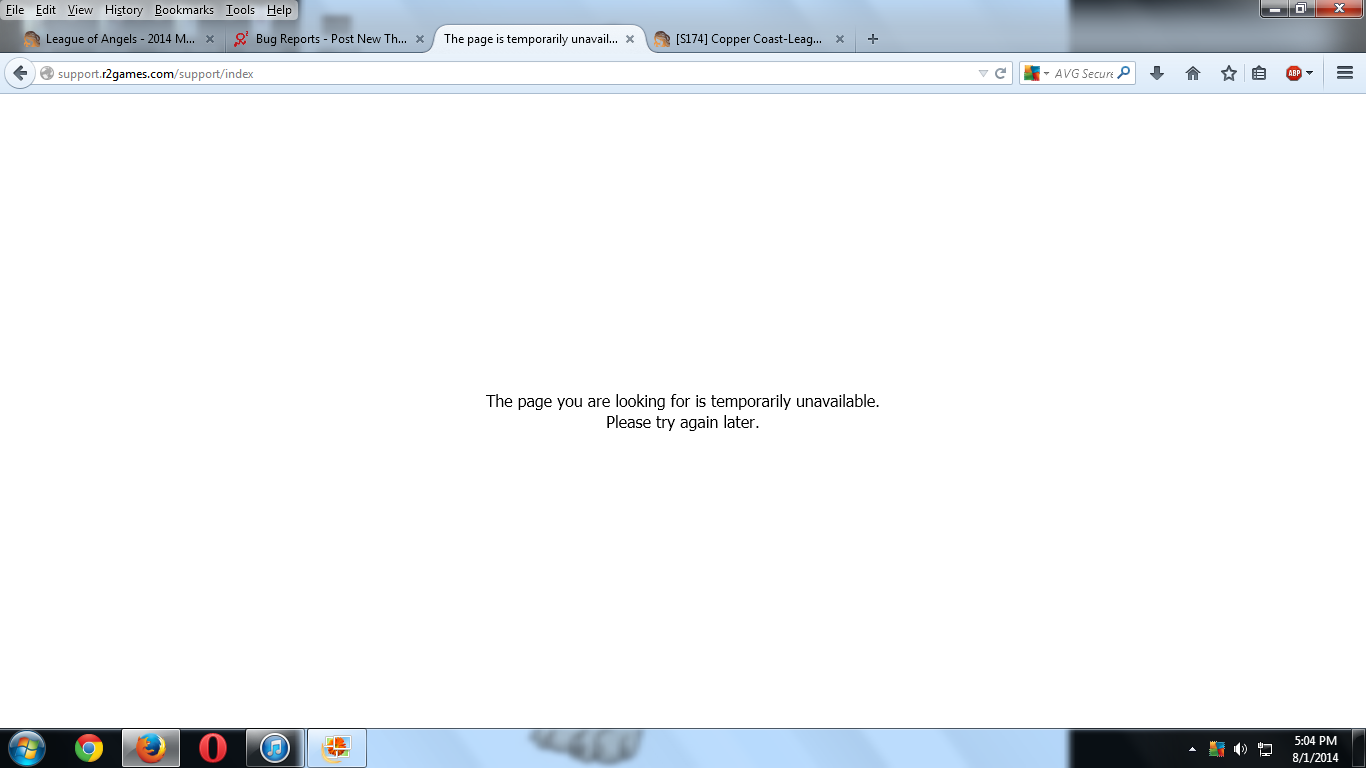Open Opera browser from the taskbar

coord(212,748)
